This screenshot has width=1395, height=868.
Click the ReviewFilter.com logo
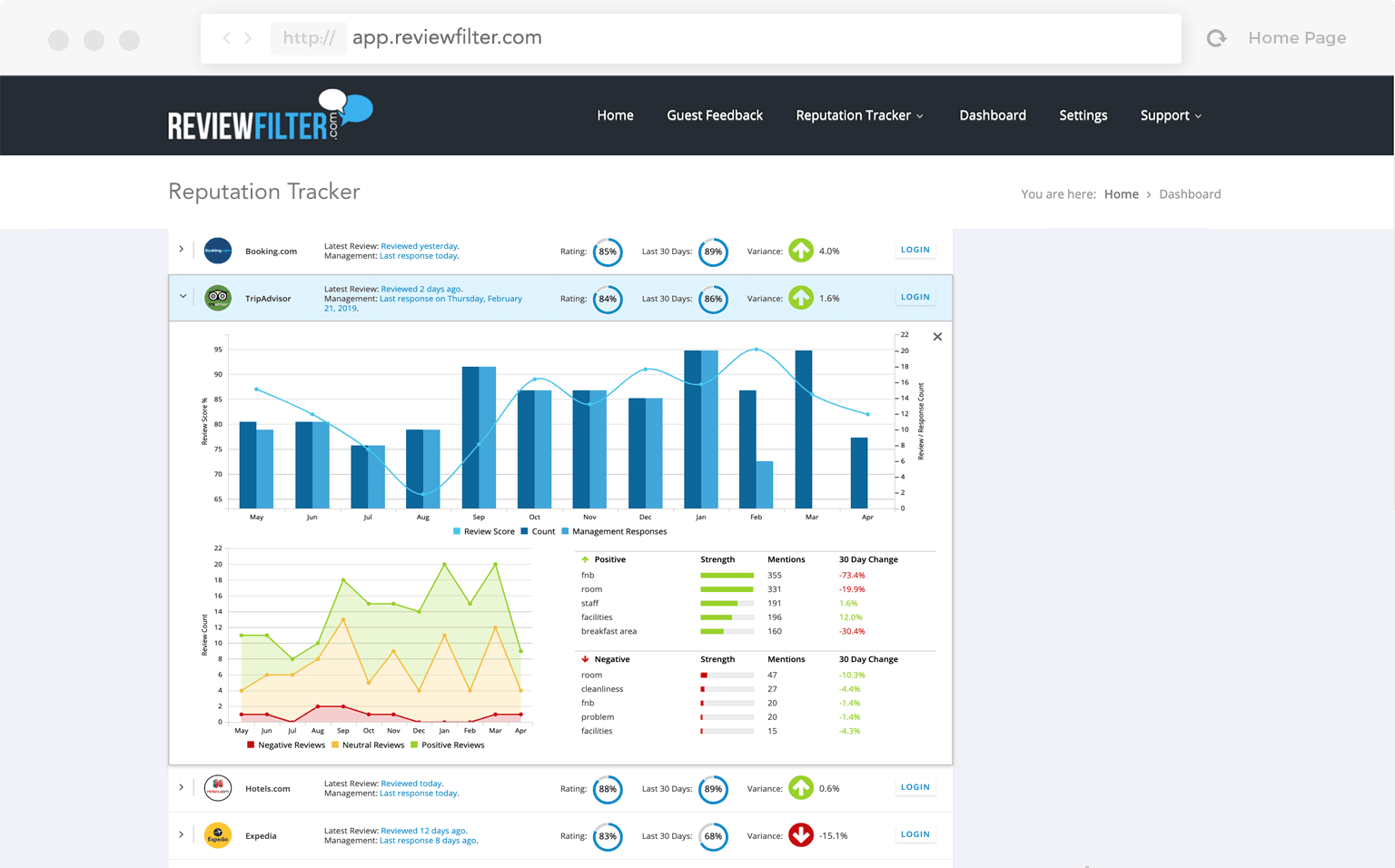pyautogui.click(x=270, y=115)
